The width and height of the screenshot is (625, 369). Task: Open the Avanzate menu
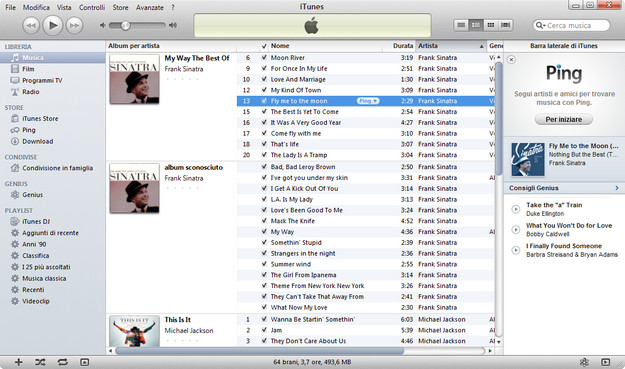pos(149,7)
